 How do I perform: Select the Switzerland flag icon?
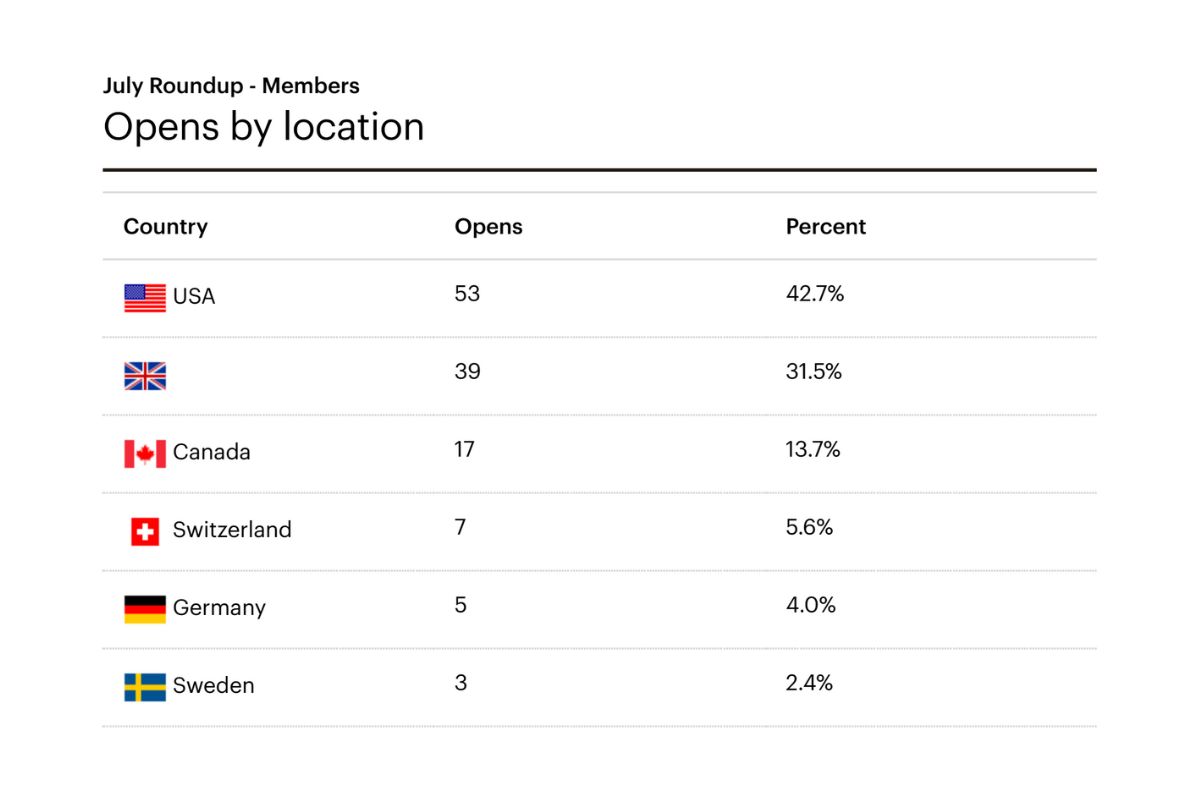(x=145, y=532)
